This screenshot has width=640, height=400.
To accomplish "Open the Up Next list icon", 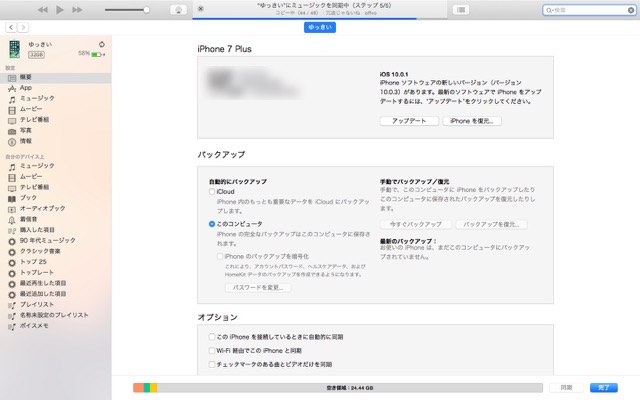I will [x=461, y=10].
